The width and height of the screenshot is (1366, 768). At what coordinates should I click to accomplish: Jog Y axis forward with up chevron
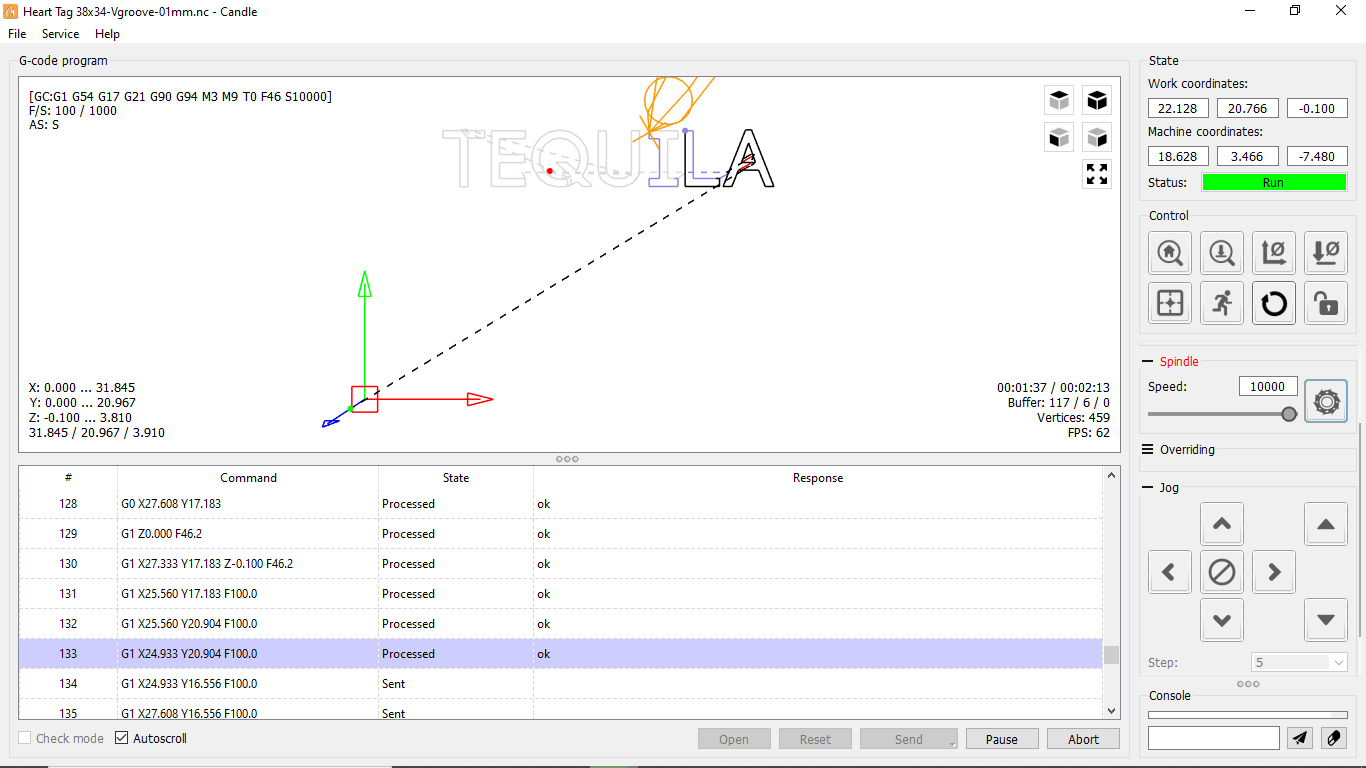pos(1222,524)
